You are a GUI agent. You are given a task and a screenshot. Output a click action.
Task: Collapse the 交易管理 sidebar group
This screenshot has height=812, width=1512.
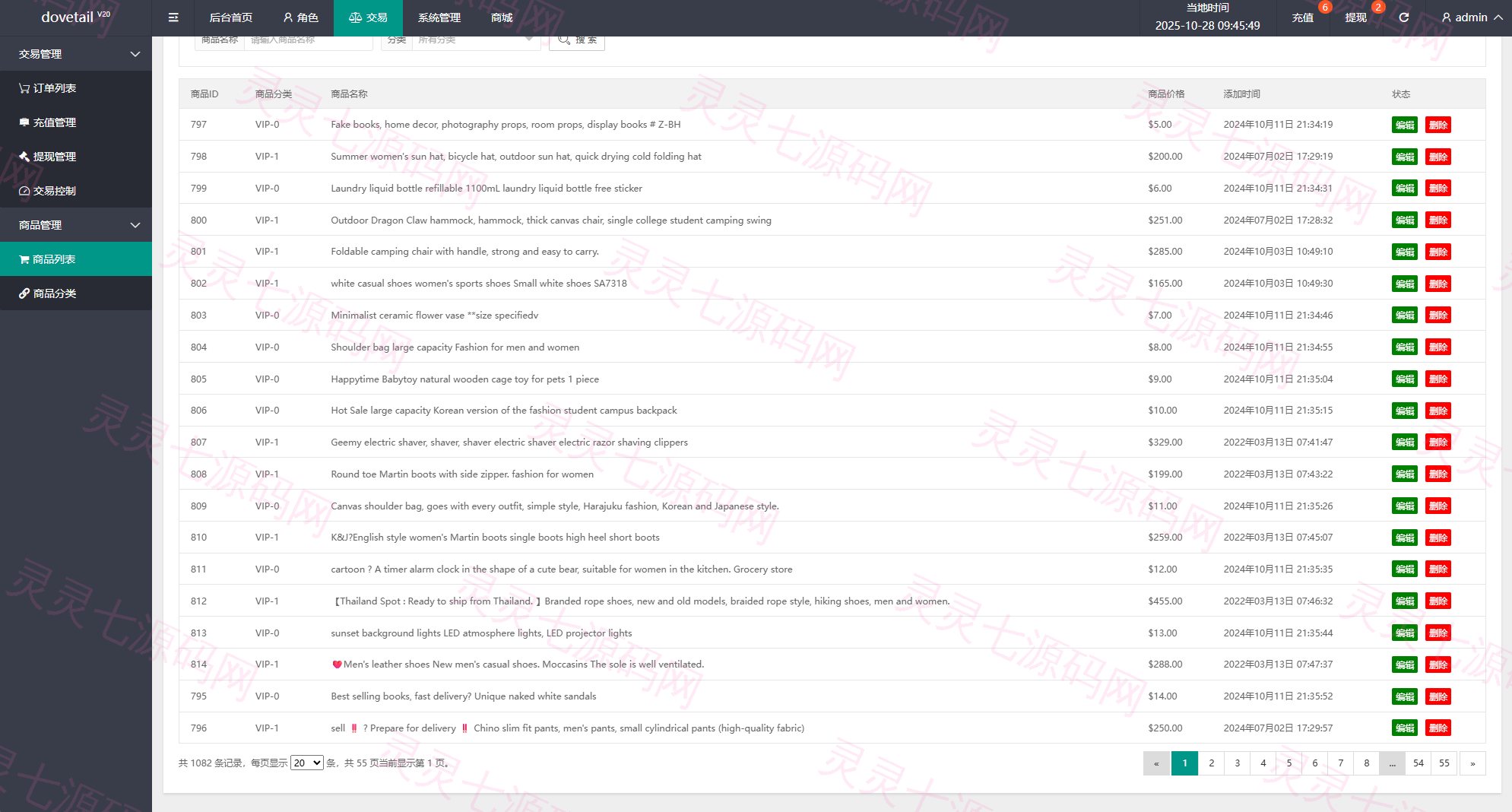(x=76, y=54)
